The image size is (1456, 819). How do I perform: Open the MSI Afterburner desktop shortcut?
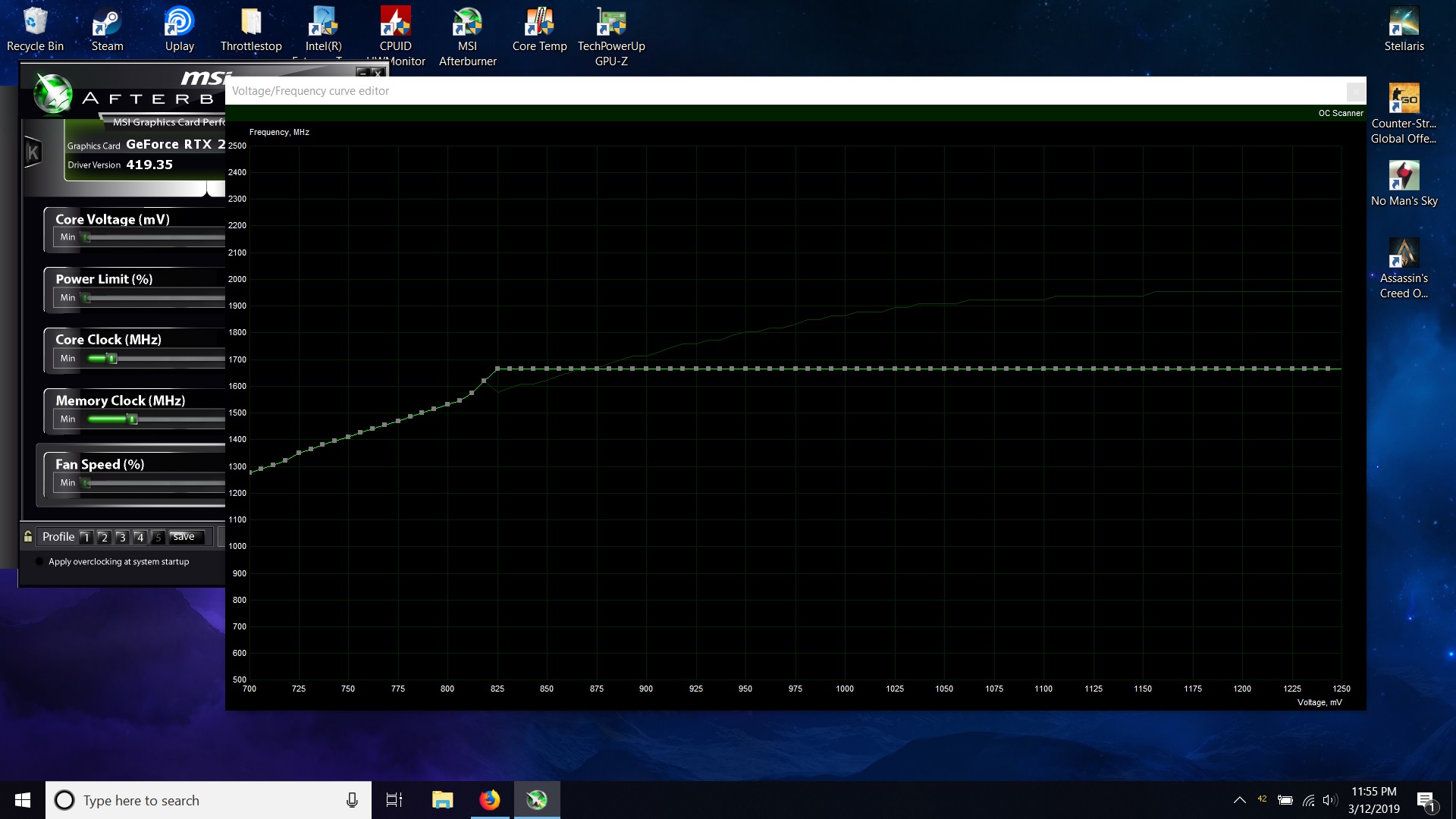[x=468, y=36]
